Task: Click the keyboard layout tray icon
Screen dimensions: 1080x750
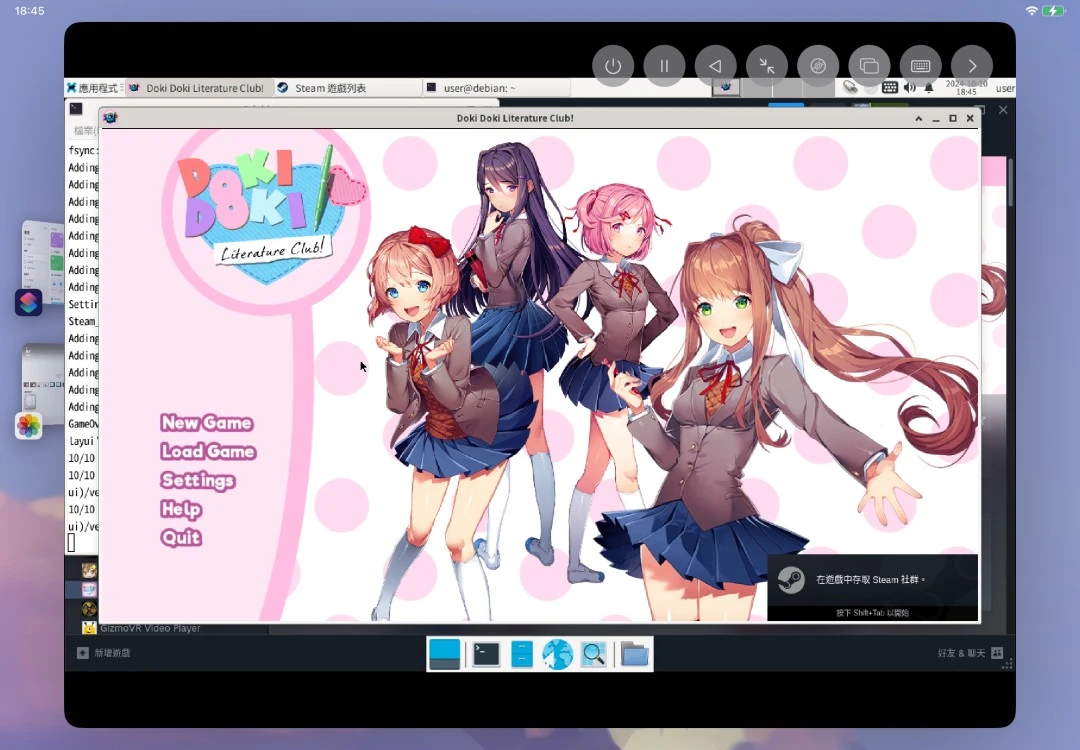Action: click(890, 87)
